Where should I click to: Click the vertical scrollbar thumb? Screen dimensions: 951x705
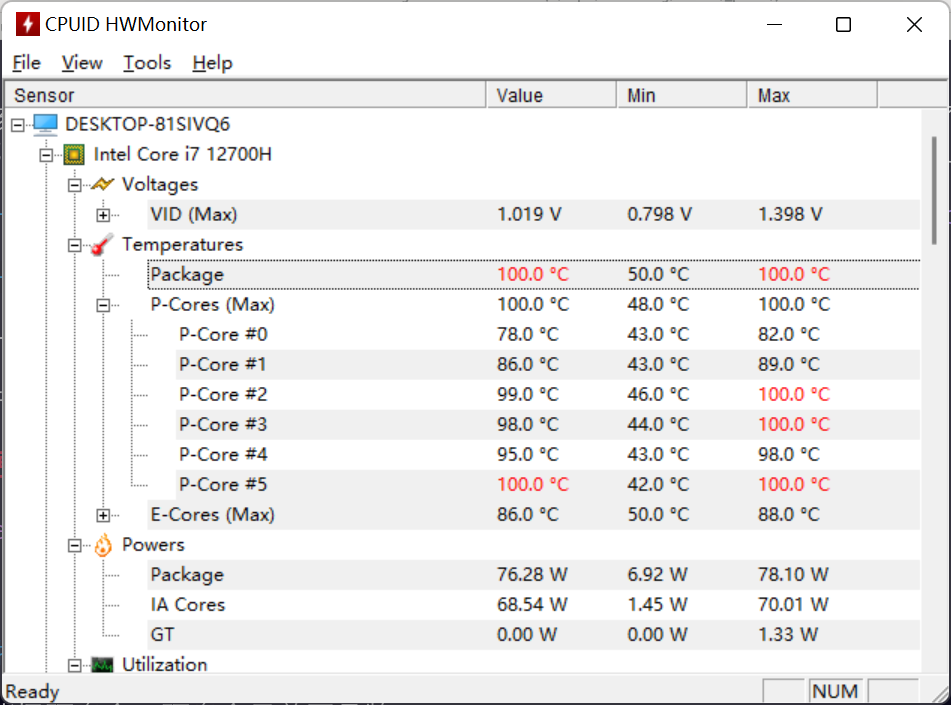pos(935,191)
